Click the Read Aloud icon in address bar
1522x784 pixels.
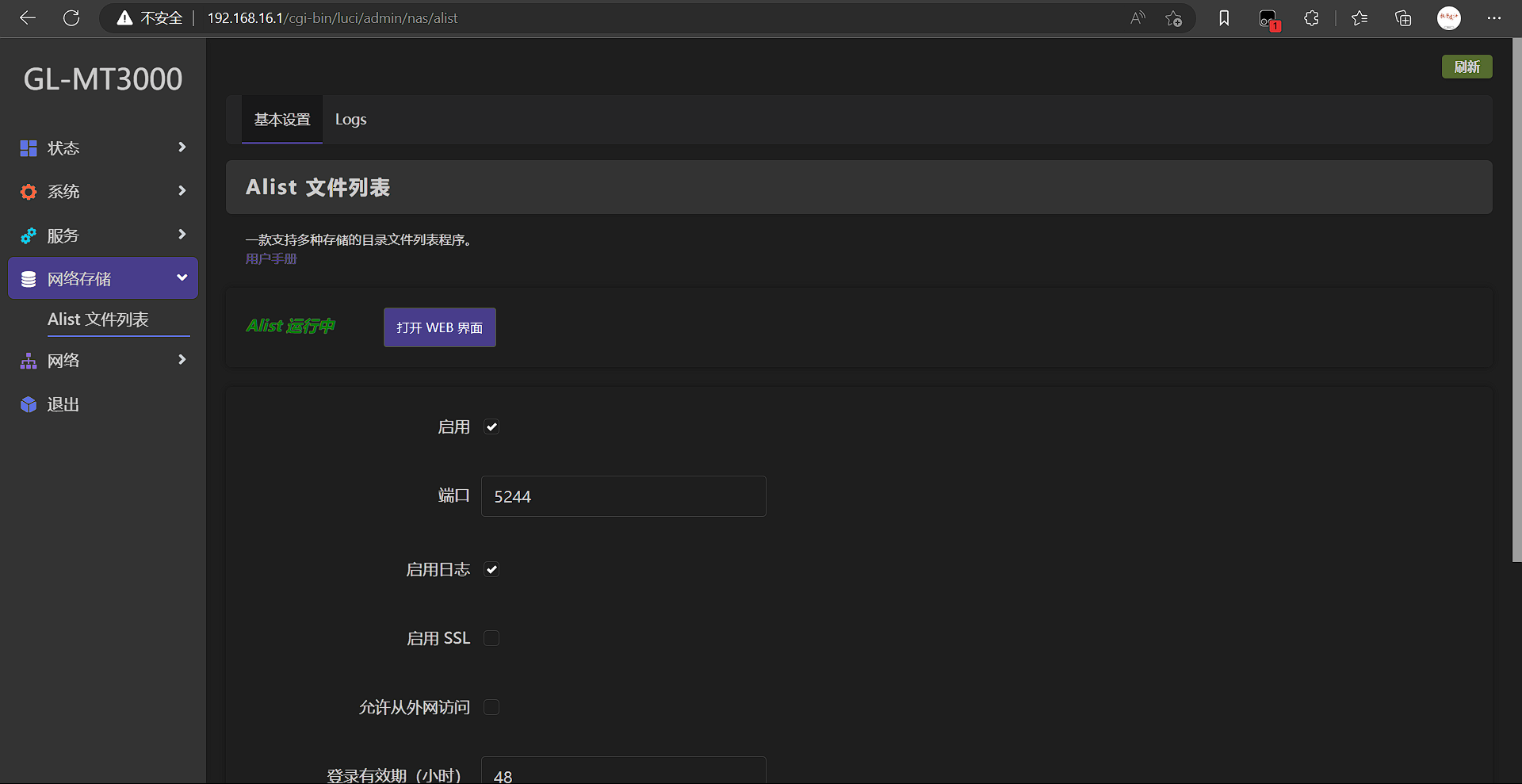[x=1138, y=18]
